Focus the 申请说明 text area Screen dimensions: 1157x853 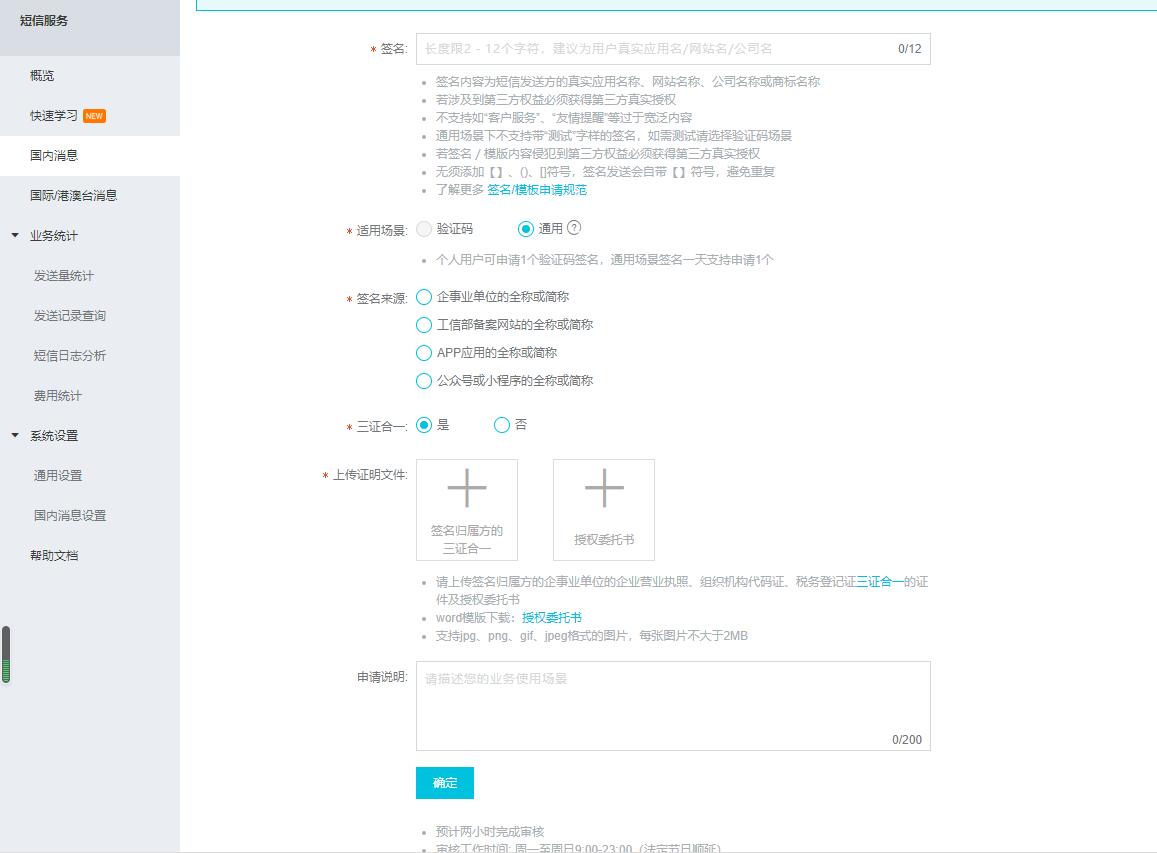673,706
